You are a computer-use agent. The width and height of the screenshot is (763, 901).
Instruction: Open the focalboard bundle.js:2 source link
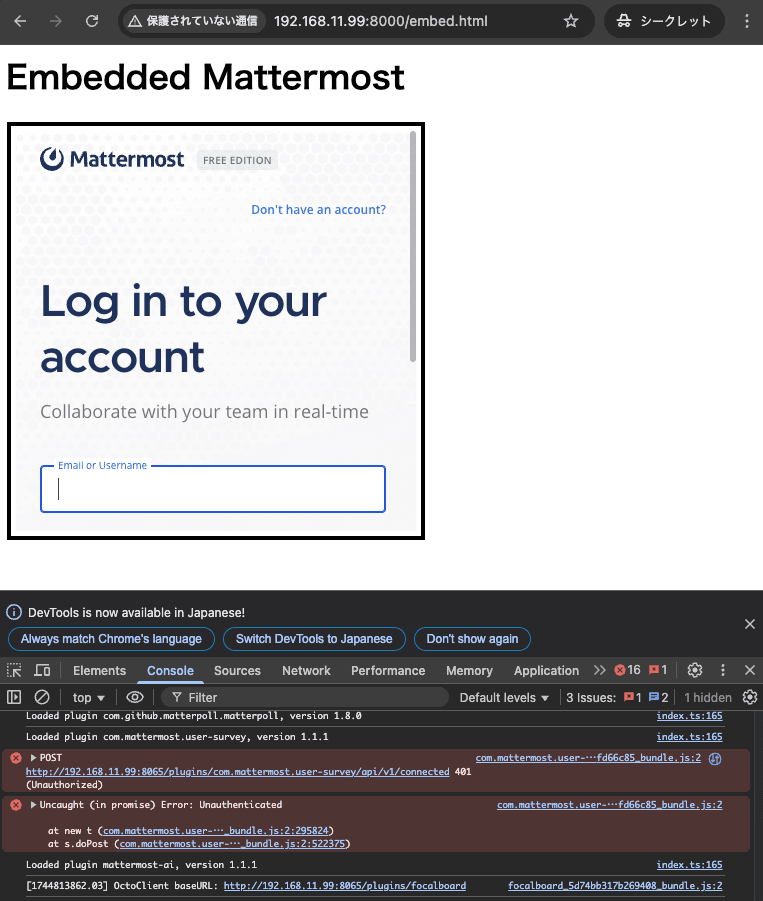(615, 886)
